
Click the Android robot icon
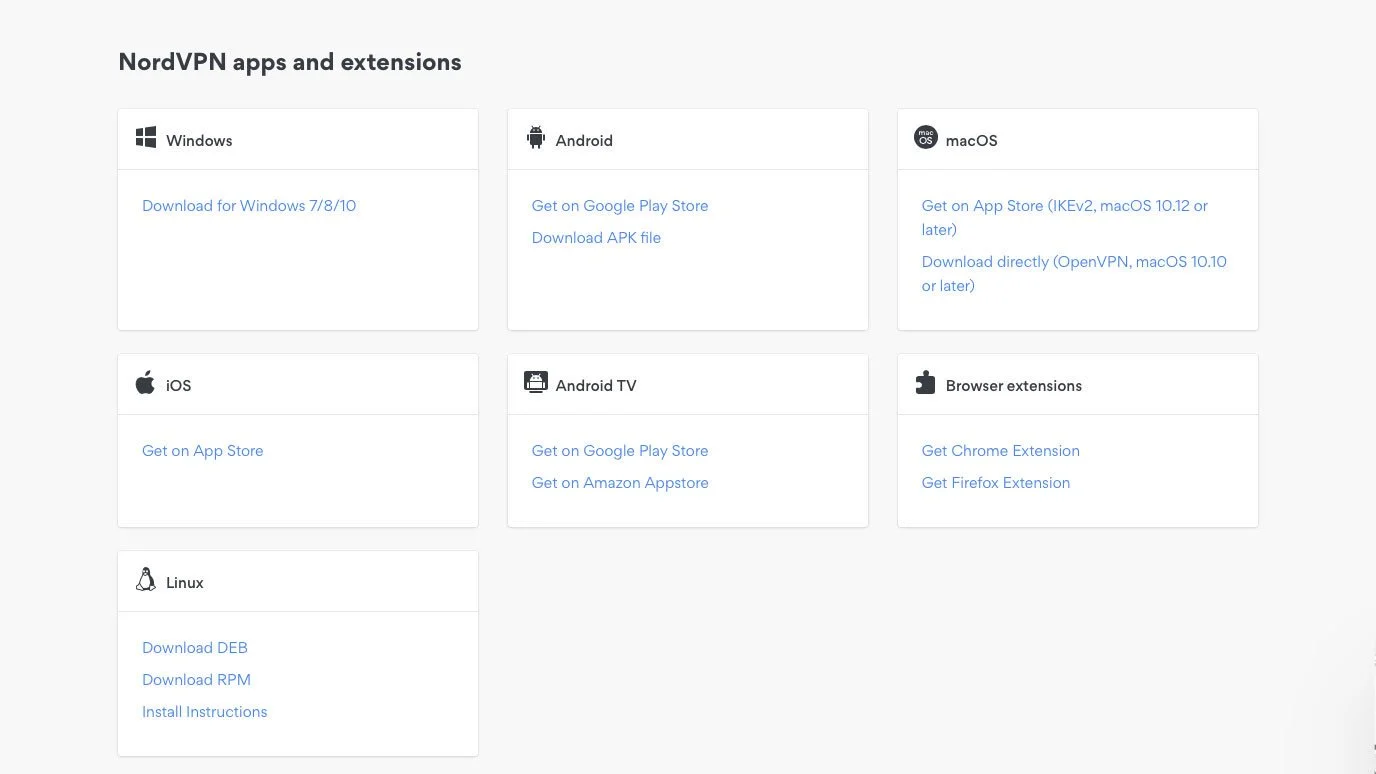point(536,138)
